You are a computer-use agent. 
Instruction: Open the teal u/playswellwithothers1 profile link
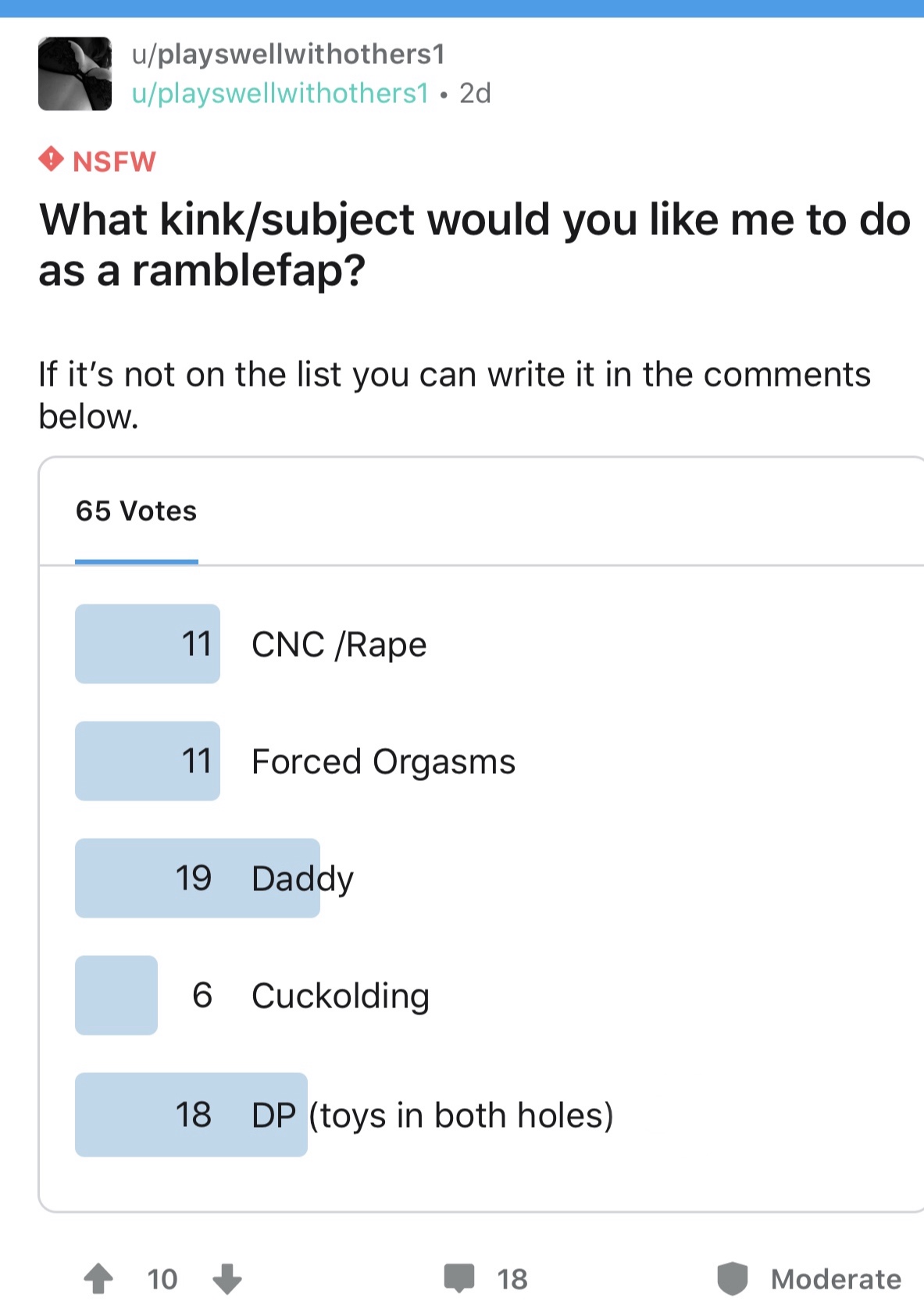pos(280,94)
